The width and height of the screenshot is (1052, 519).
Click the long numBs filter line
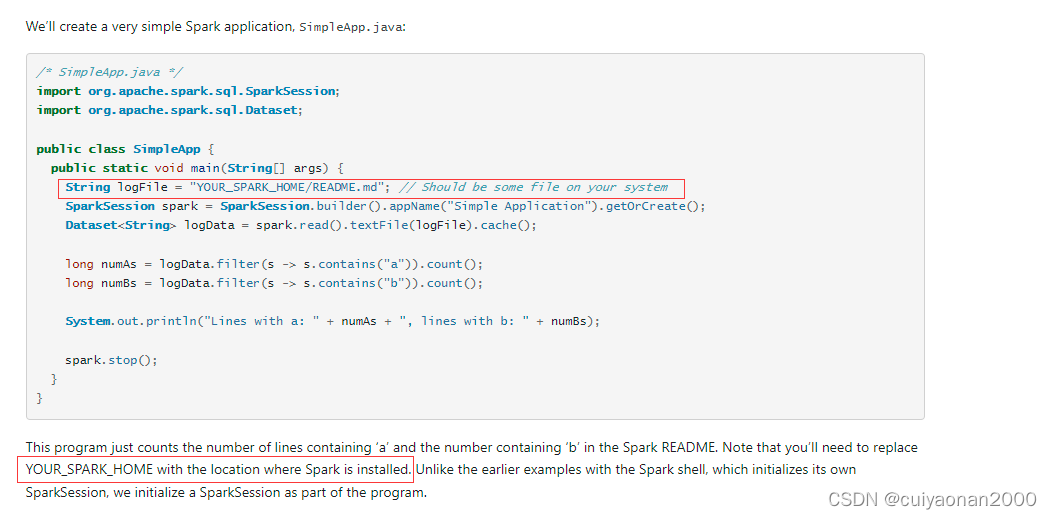tap(274, 283)
